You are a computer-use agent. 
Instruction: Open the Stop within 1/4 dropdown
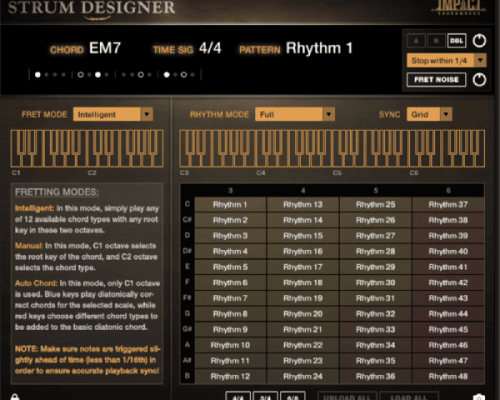pos(446,60)
